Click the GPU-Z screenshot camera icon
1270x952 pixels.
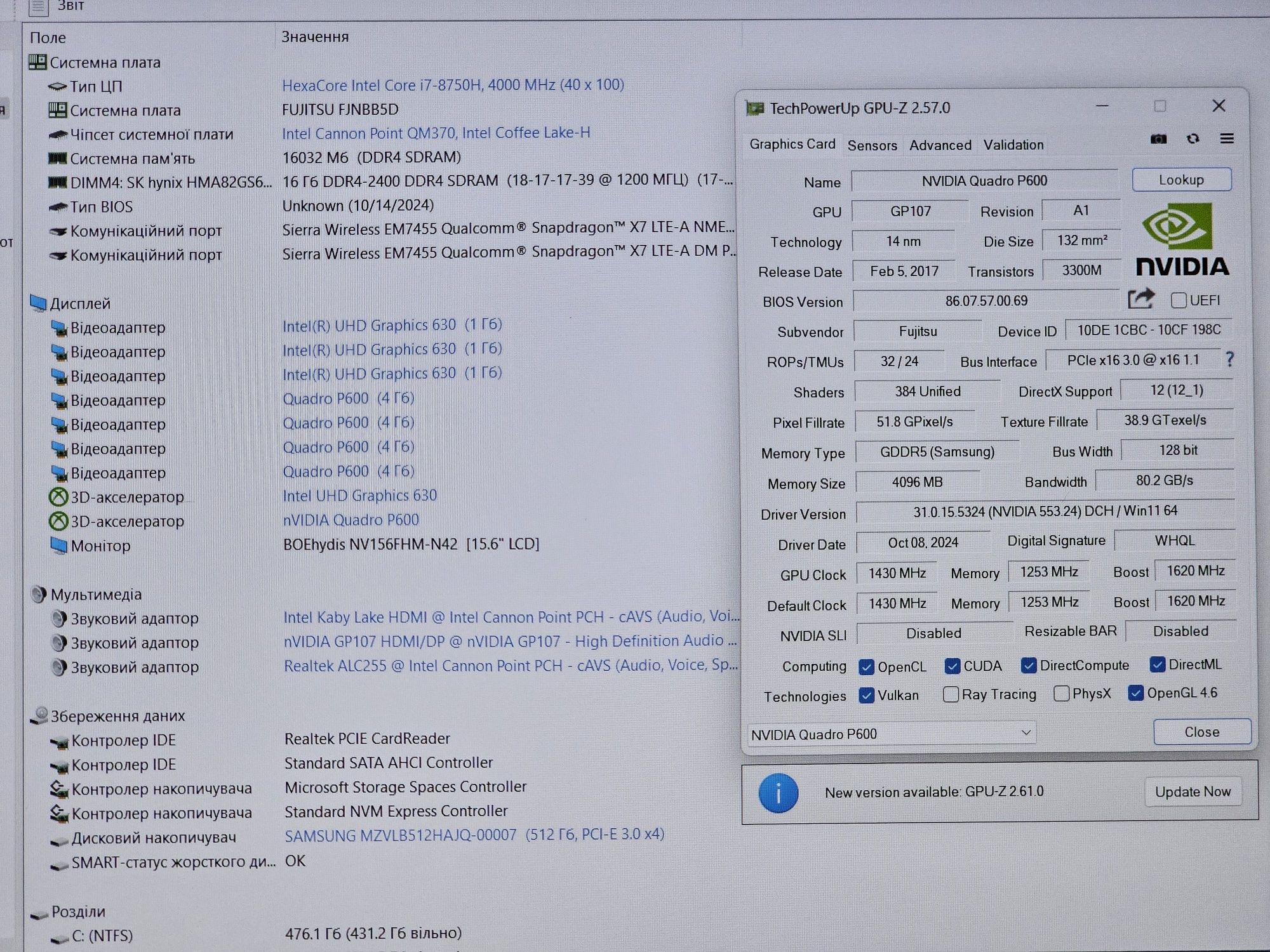pos(1158,139)
